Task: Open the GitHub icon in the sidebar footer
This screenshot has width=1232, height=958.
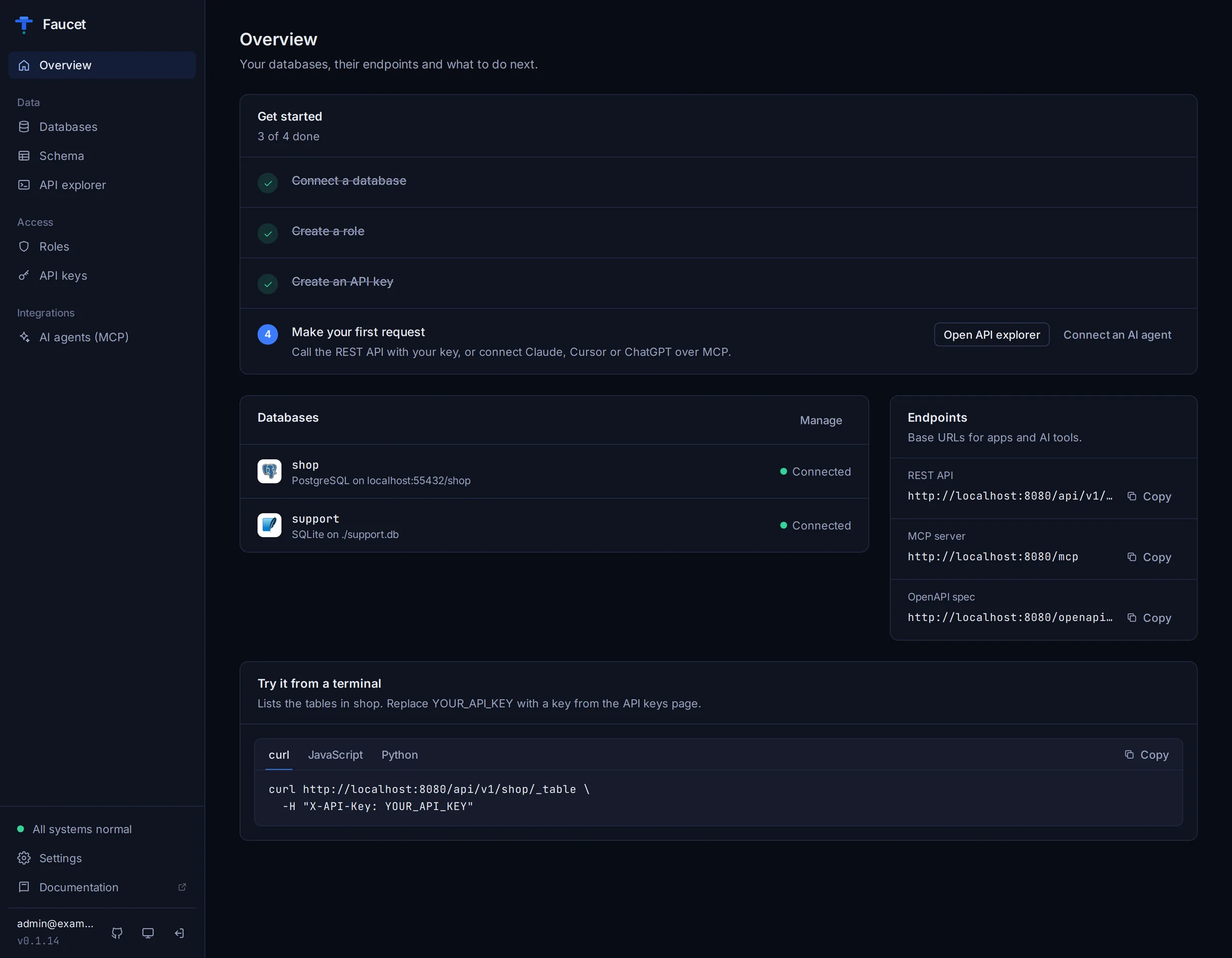Action: coord(117,933)
